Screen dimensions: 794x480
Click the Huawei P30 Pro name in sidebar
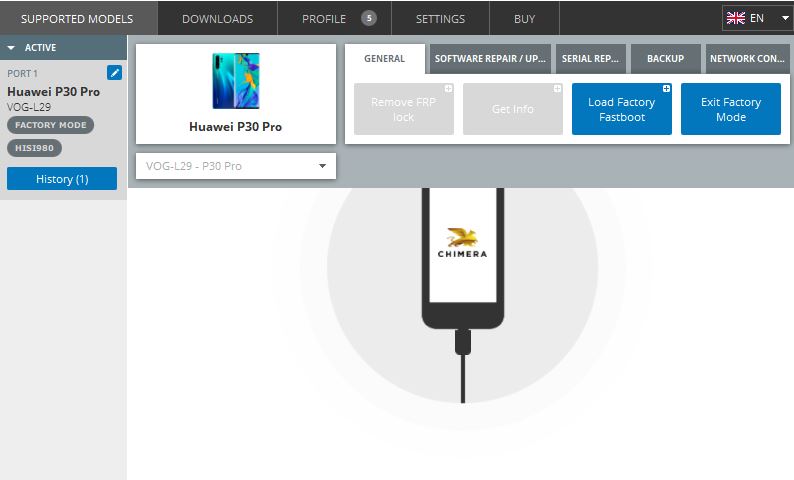pyautogui.click(x=53, y=92)
